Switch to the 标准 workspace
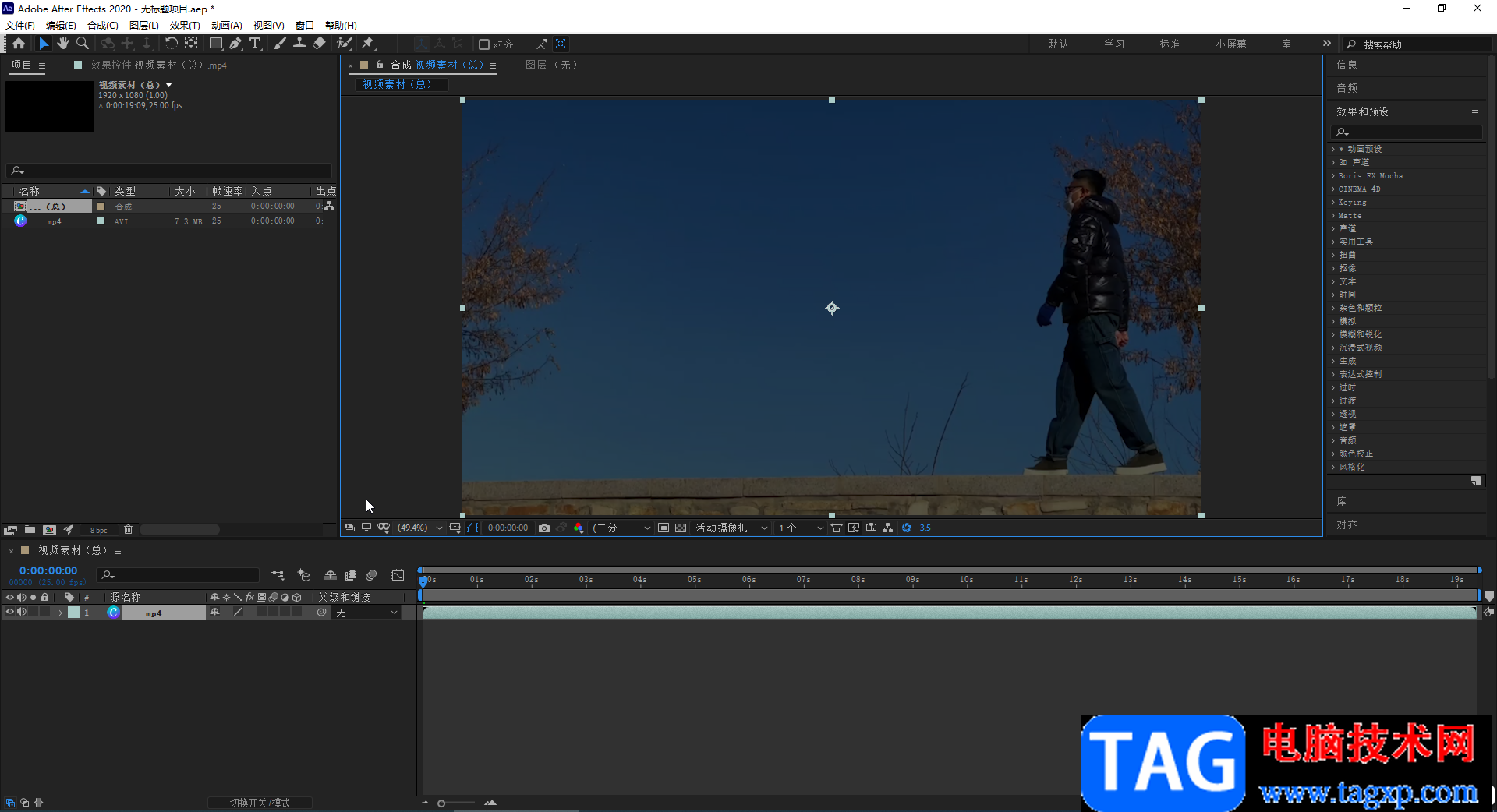 pyautogui.click(x=1170, y=44)
